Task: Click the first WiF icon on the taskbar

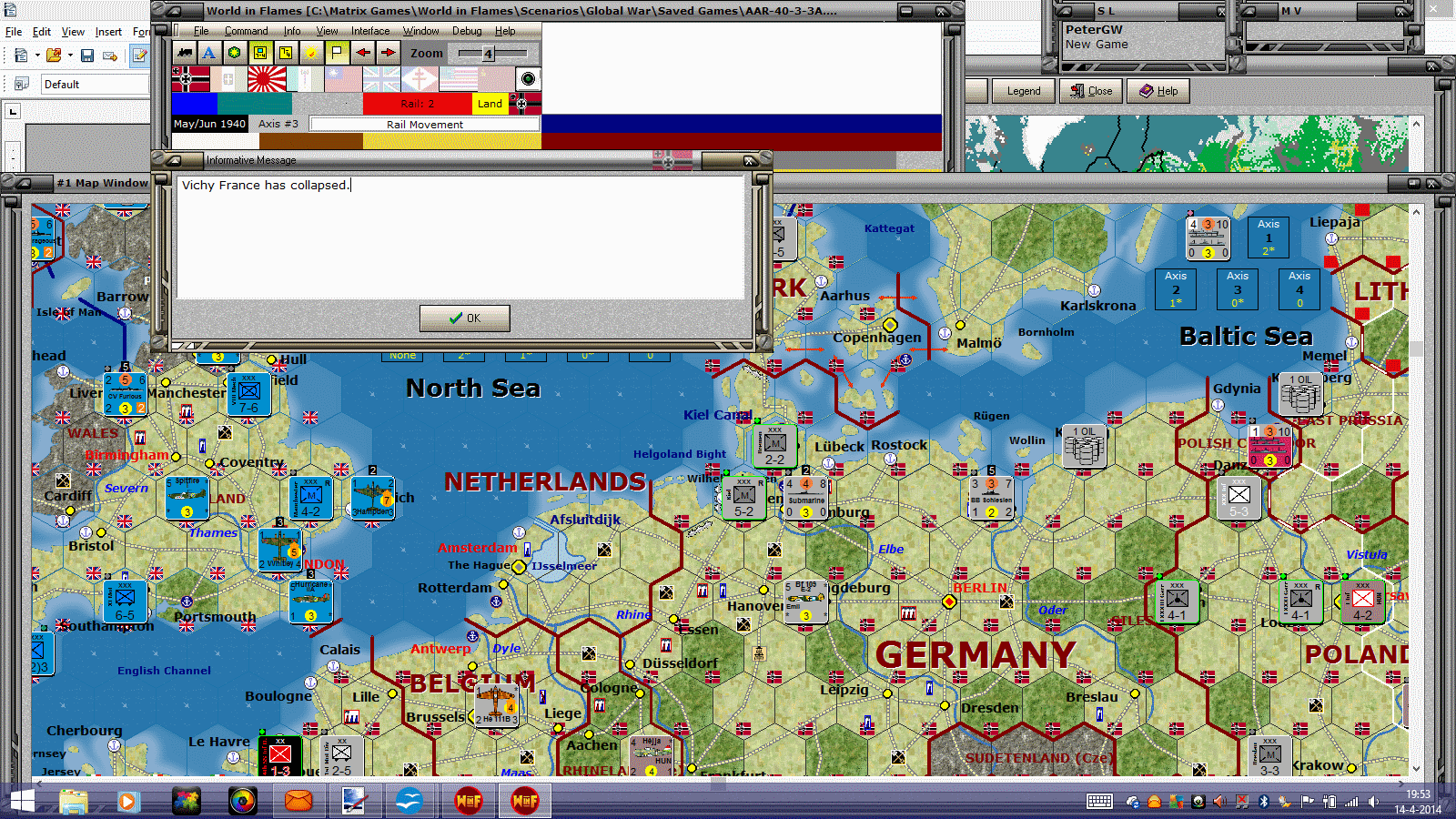Action: coord(469,801)
